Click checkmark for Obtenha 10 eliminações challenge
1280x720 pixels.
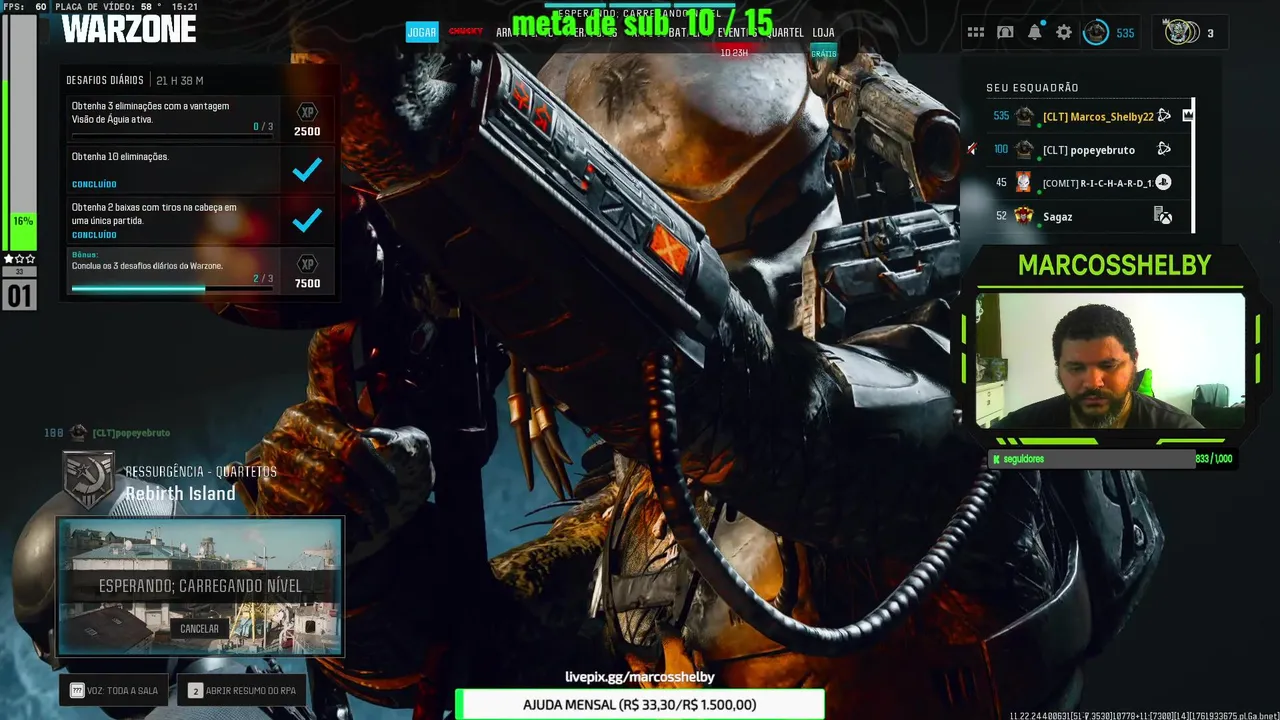pyautogui.click(x=307, y=170)
